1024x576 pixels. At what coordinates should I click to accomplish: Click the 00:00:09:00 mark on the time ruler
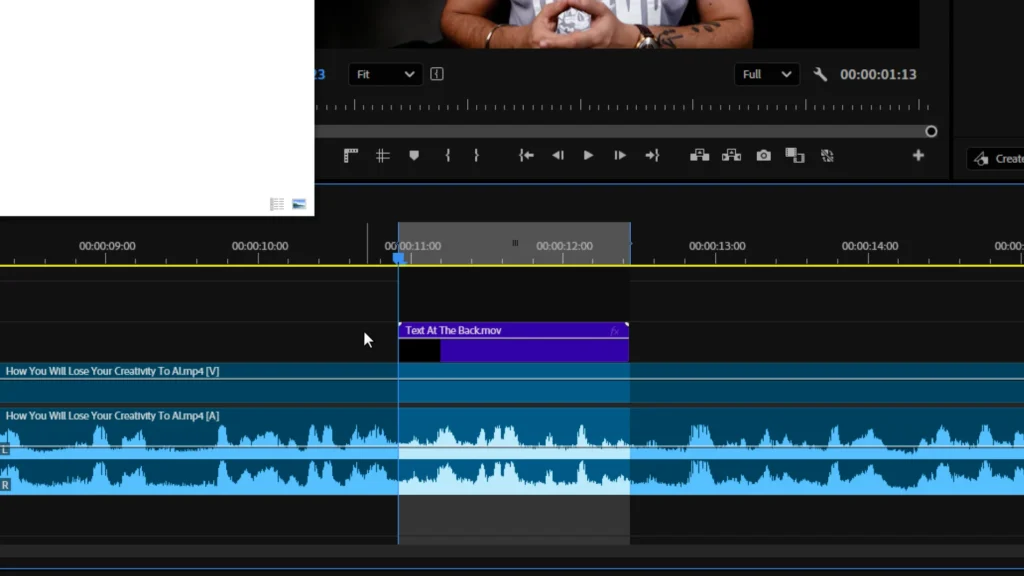[107, 246]
